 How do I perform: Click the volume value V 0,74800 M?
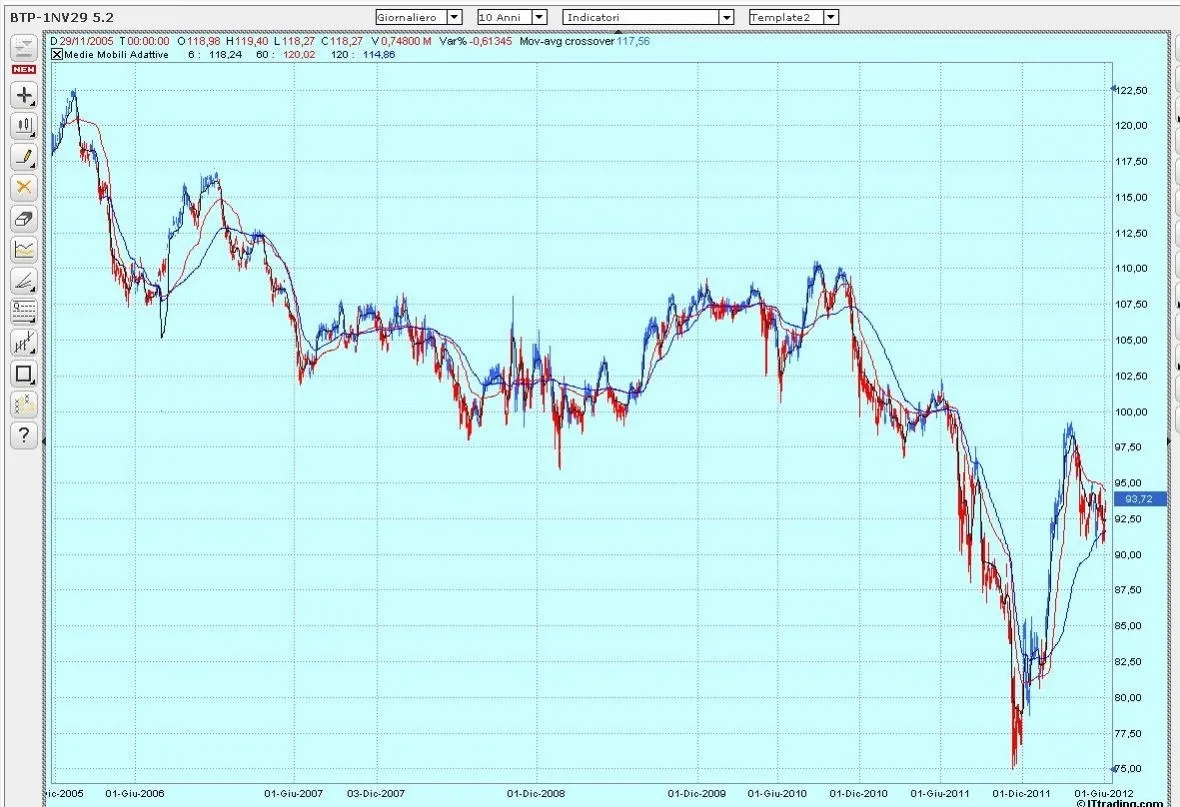(x=401, y=41)
